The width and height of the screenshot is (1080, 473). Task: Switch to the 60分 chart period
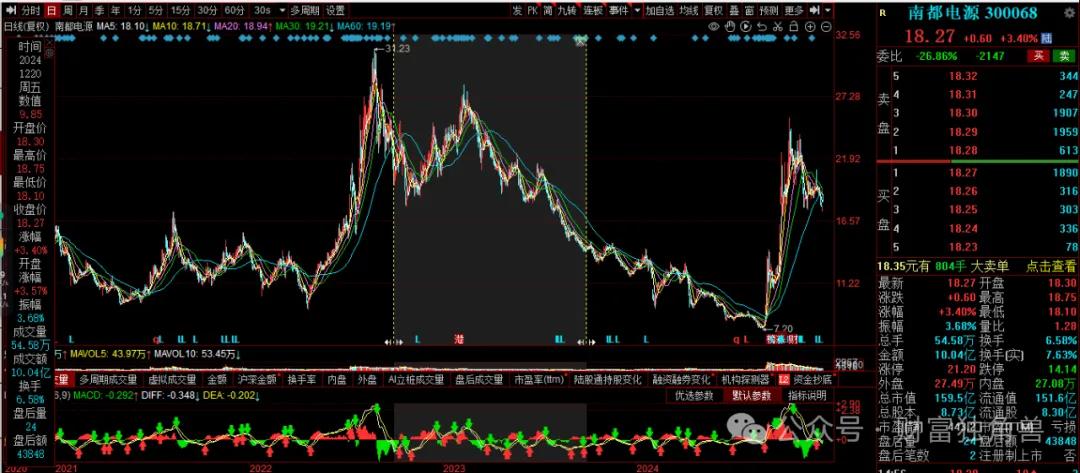click(x=234, y=10)
